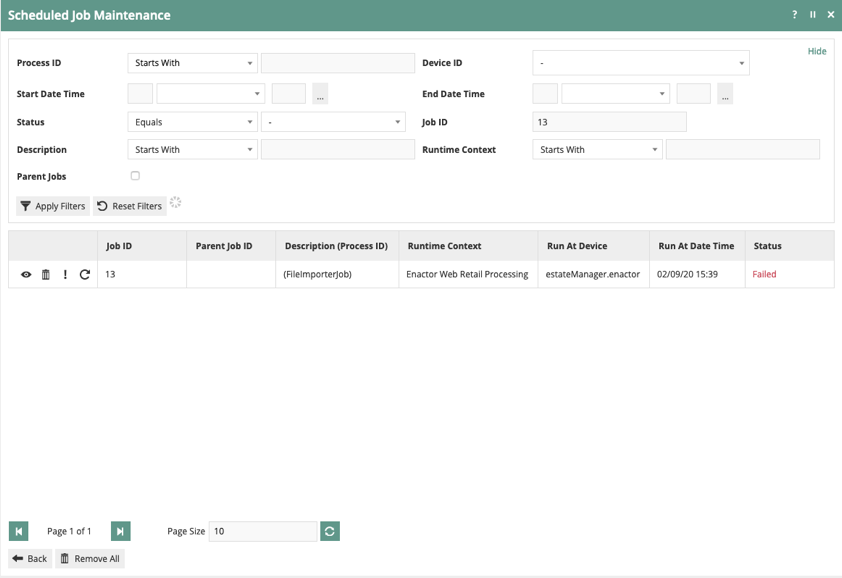Delete job 13 using trash icon
Image resolution: width=842 pixels, height=578 pixels.
tap(45, 274)
